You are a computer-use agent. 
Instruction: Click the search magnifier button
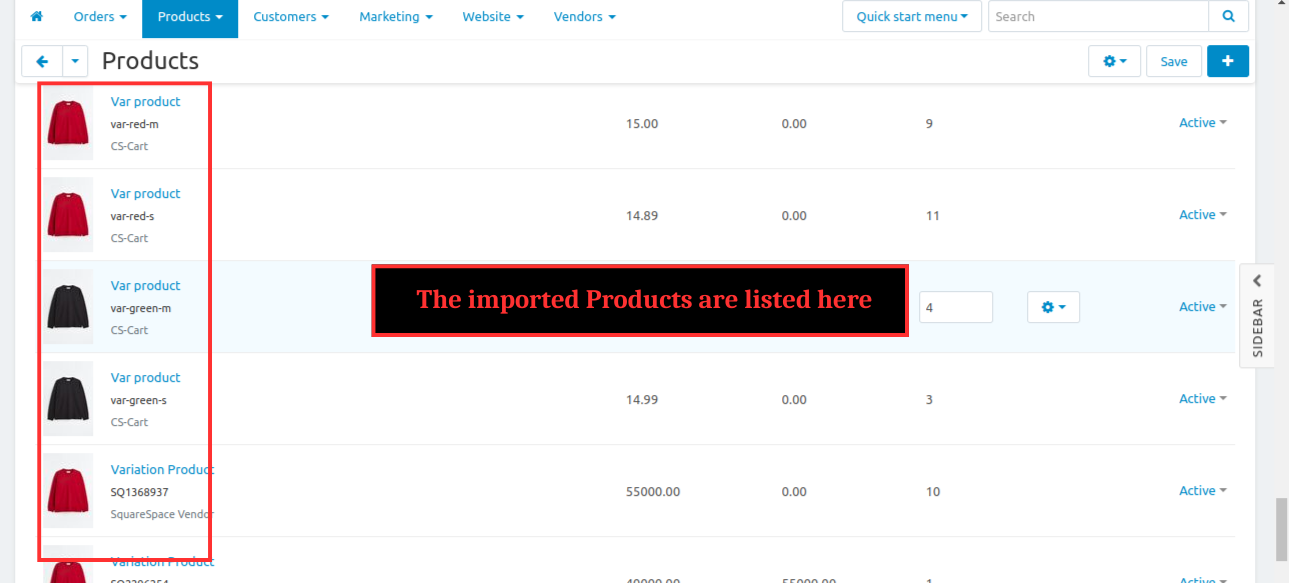(1229, 17)
